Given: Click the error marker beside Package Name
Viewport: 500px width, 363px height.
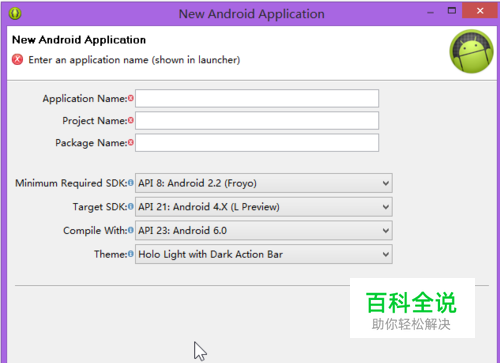Looking at the screenshot, I should point(131,142).
